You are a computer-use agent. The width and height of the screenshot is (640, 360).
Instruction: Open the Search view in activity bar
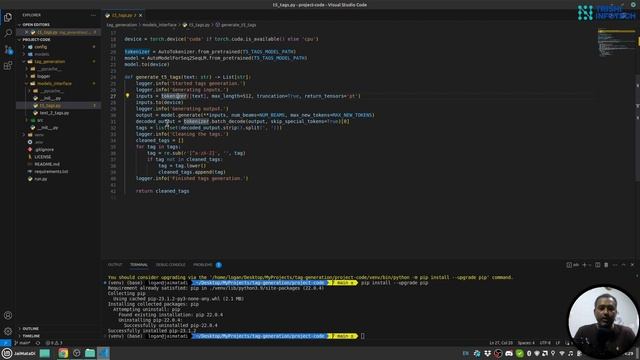(8, 33)
